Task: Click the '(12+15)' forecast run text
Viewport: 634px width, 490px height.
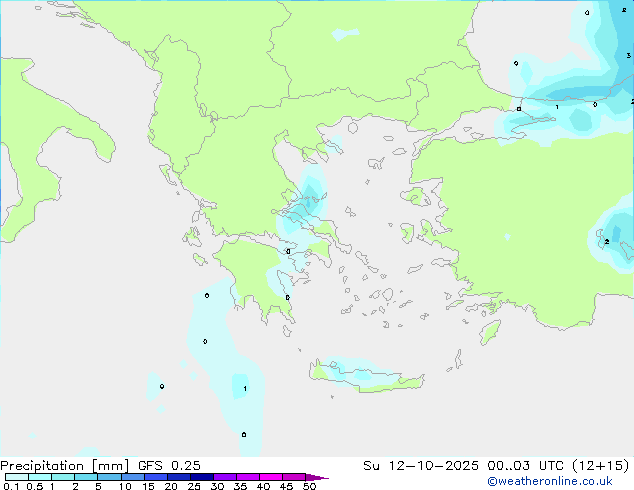Action: point(601,466)
